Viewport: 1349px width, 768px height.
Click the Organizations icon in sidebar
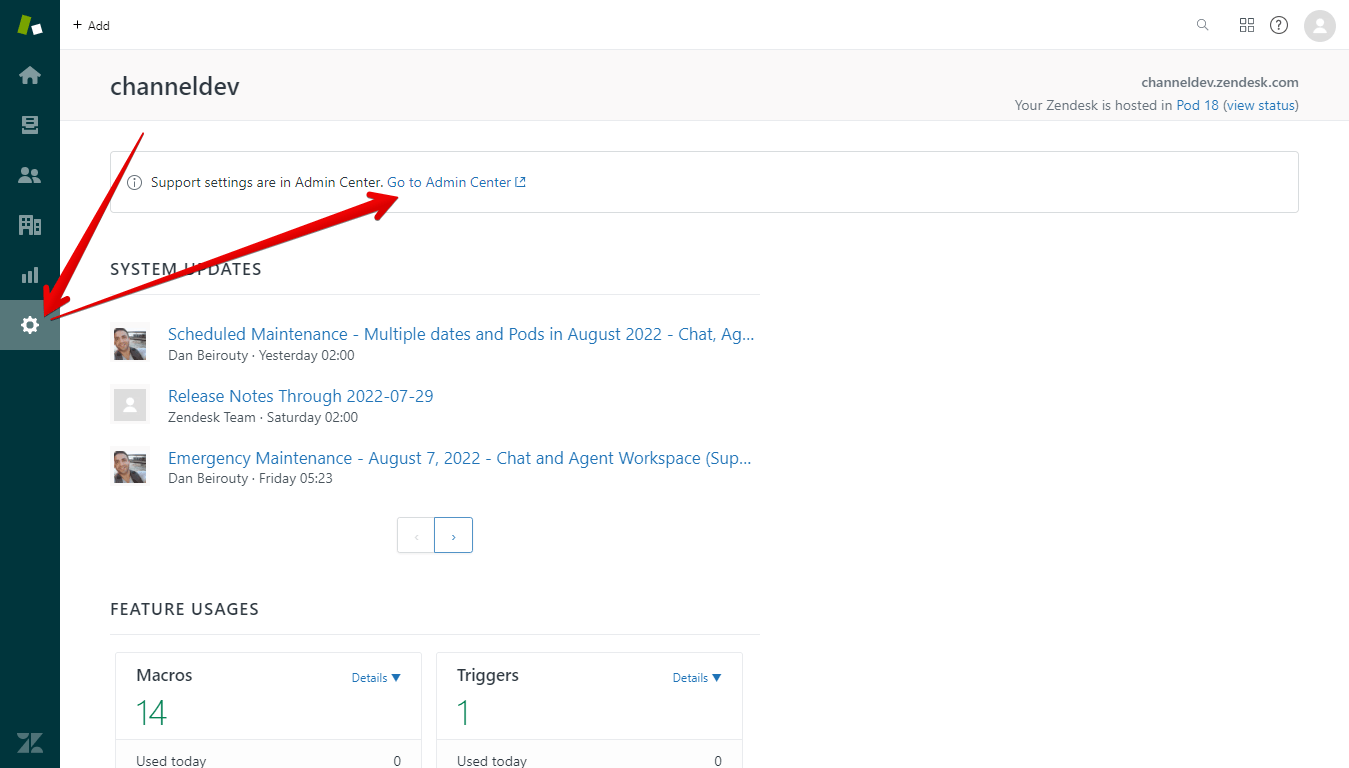[x=30, y=225]
